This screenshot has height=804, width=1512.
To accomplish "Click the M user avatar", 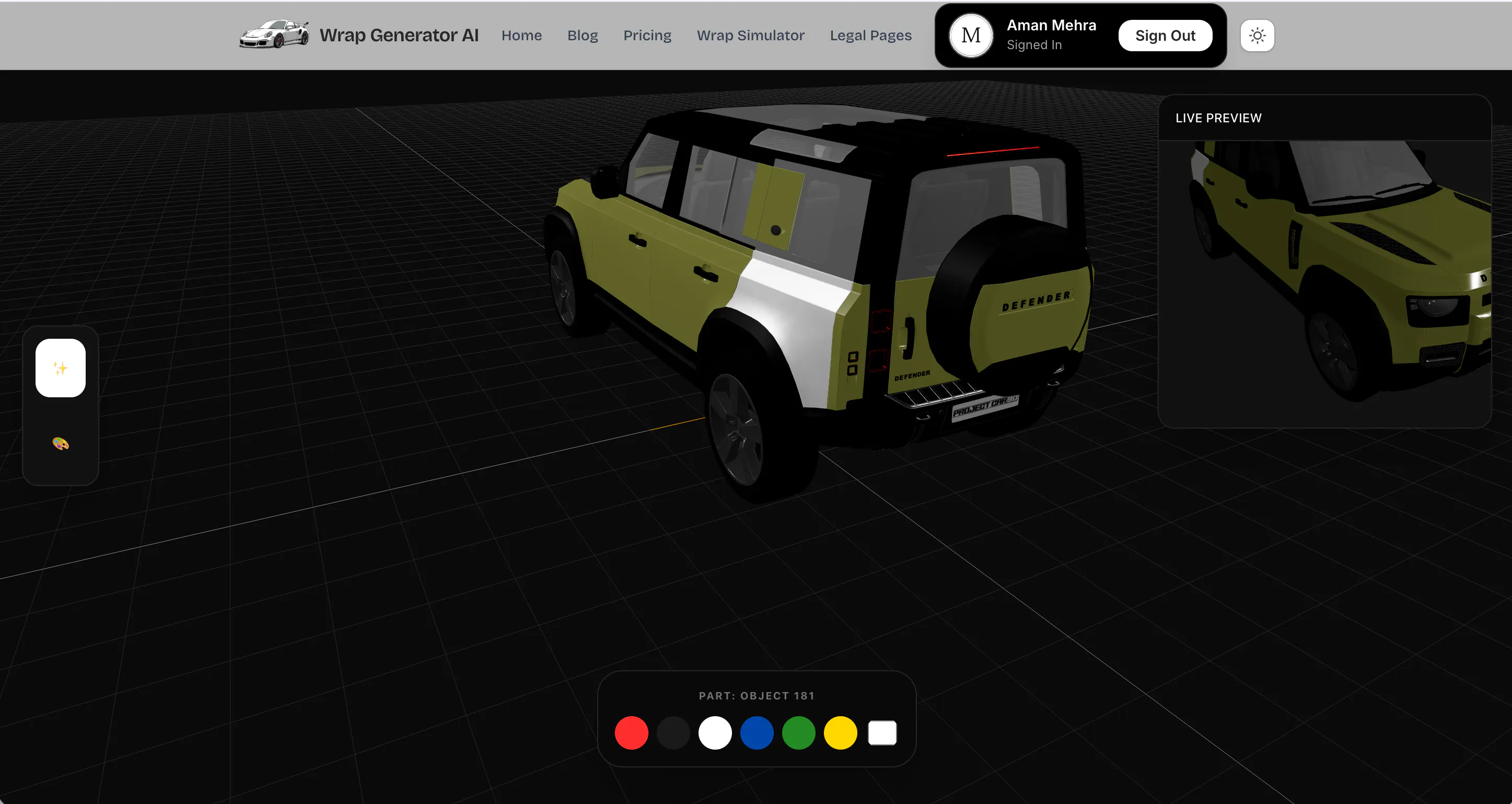I will (x=971, y=35).
